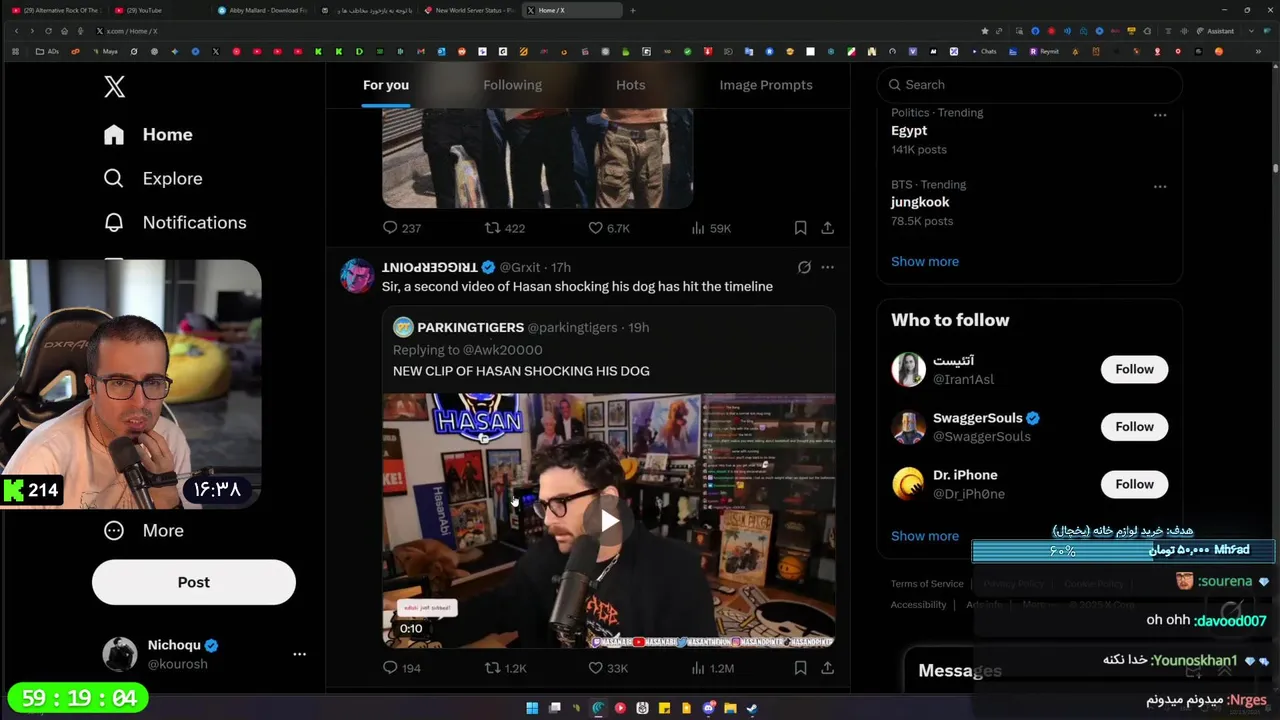Click the Post button
The width and height of the screenshot is (1280, 720).
tap(194, 582)
